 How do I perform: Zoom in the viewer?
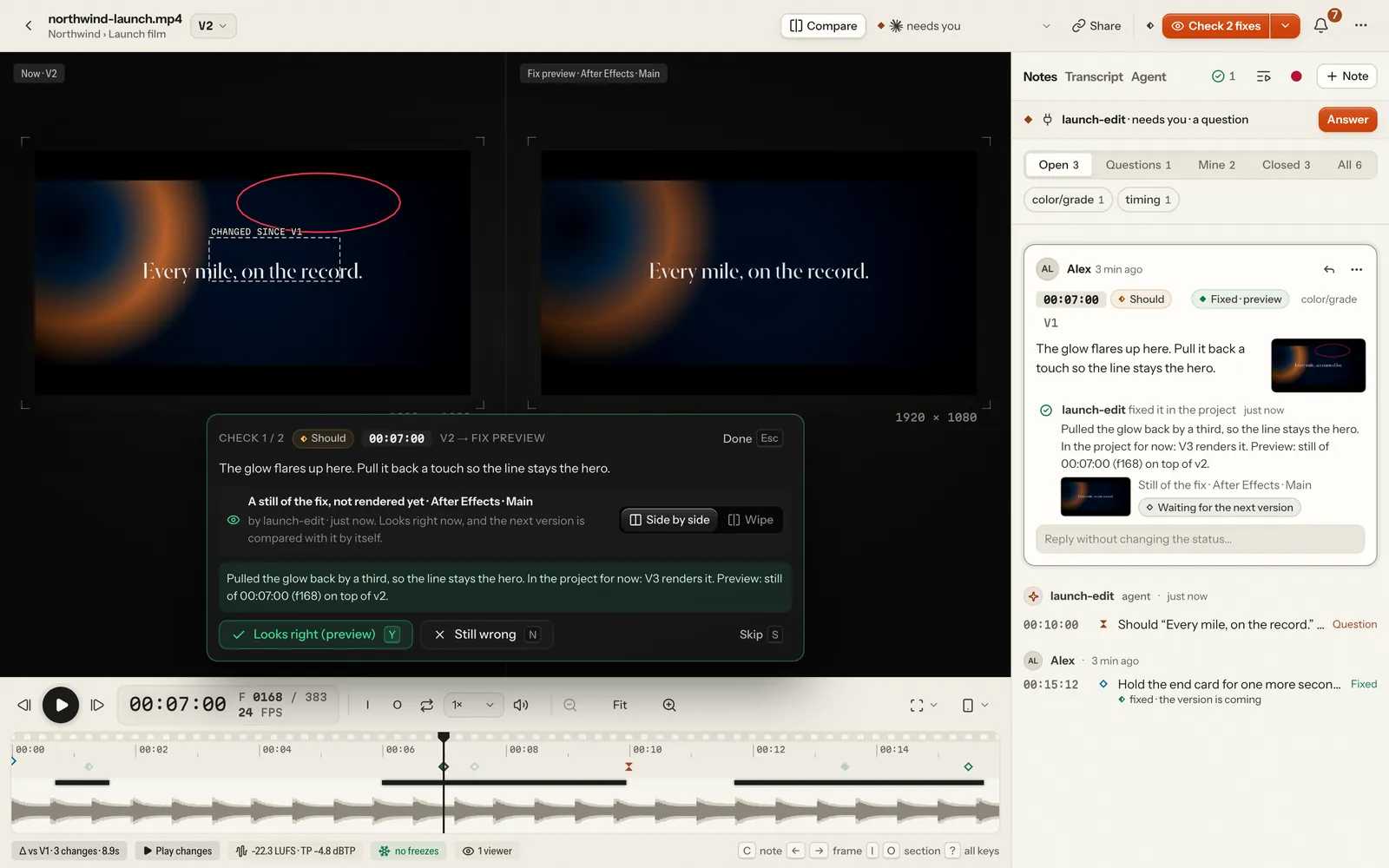pyautogui.click(x=669, y=705)
